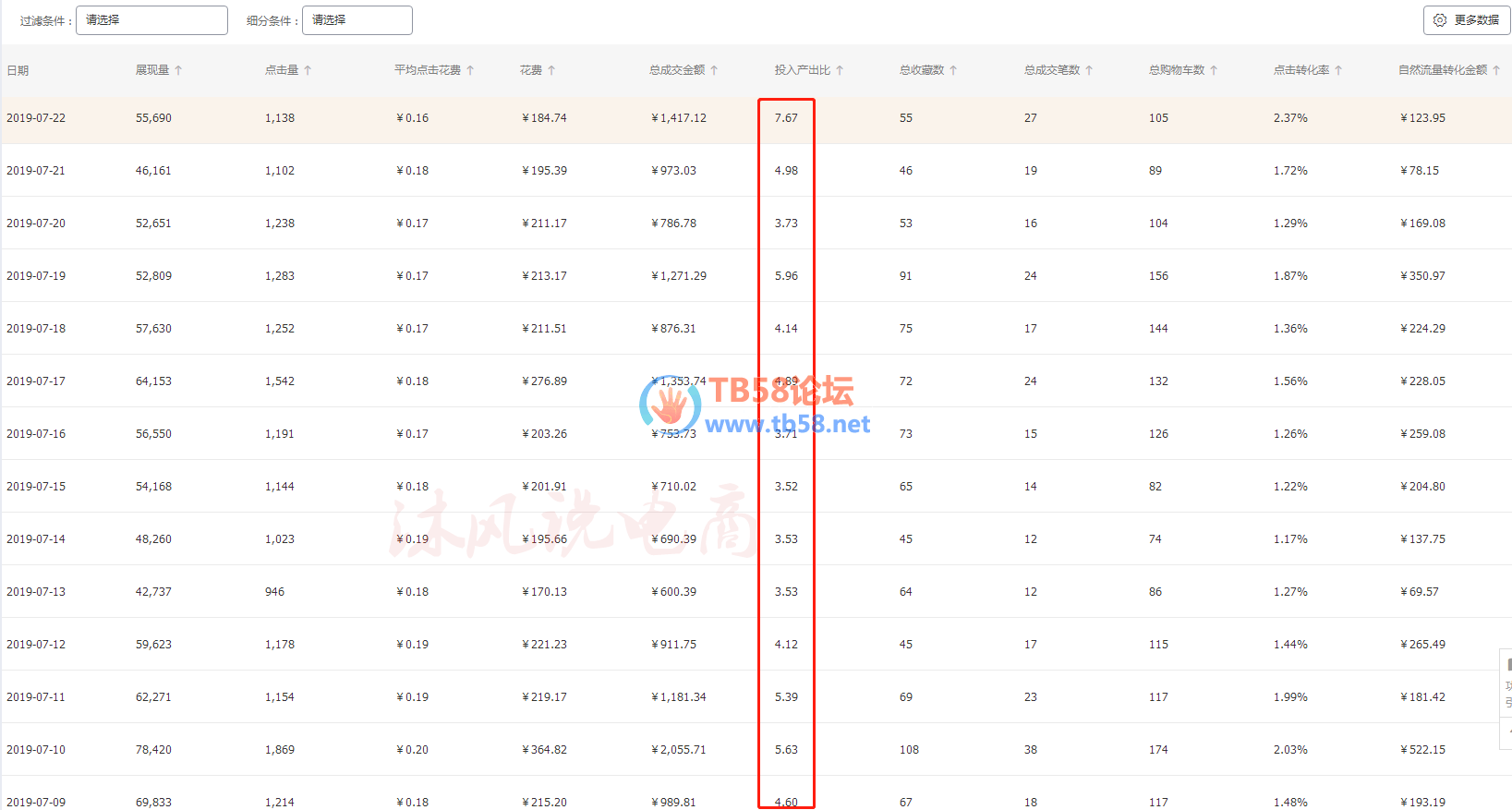
Task: Select the 2019-07-22 date cell
Action: tap(36, 118)
